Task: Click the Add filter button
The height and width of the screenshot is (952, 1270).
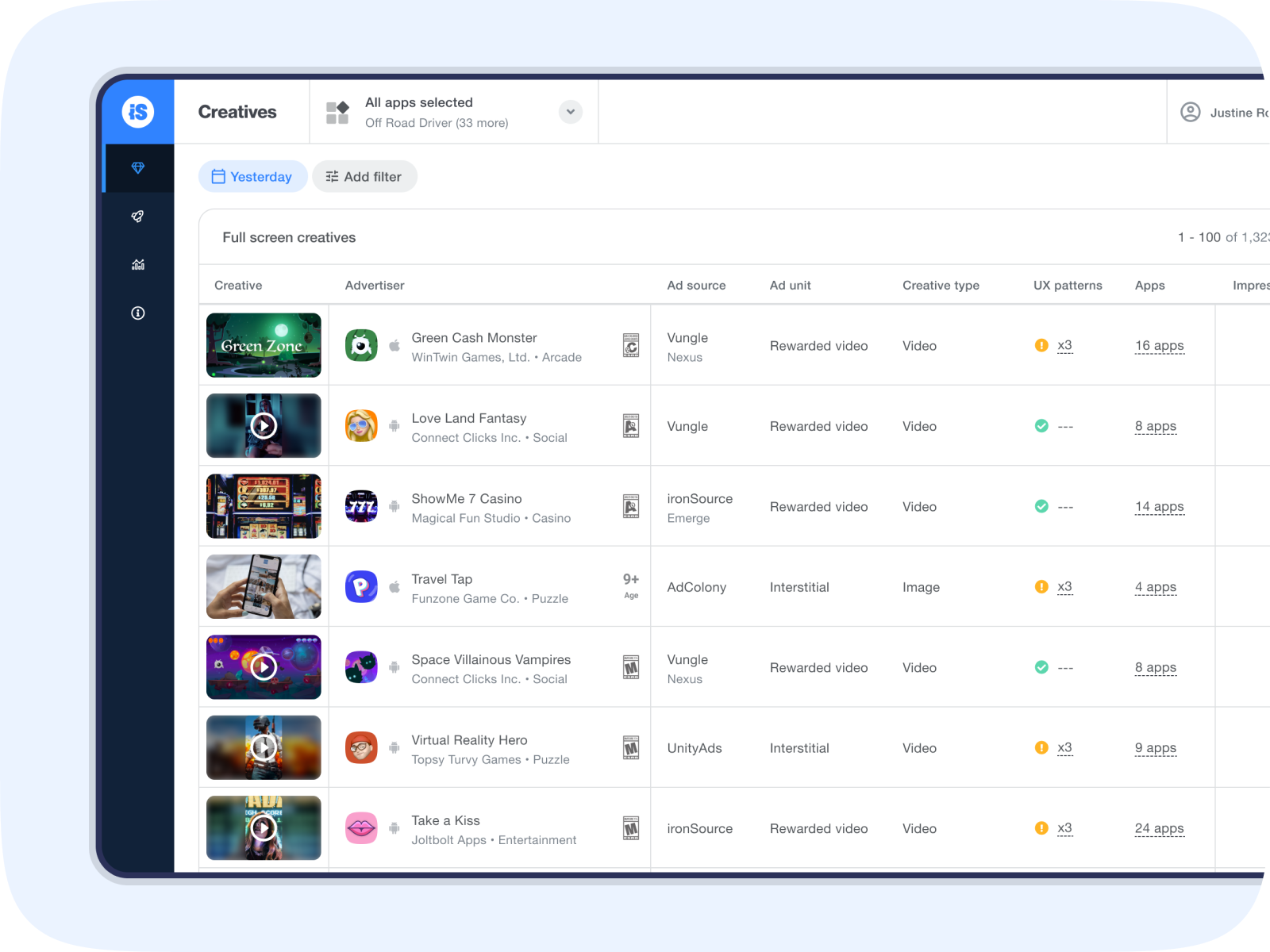Action: click(364, 176)
